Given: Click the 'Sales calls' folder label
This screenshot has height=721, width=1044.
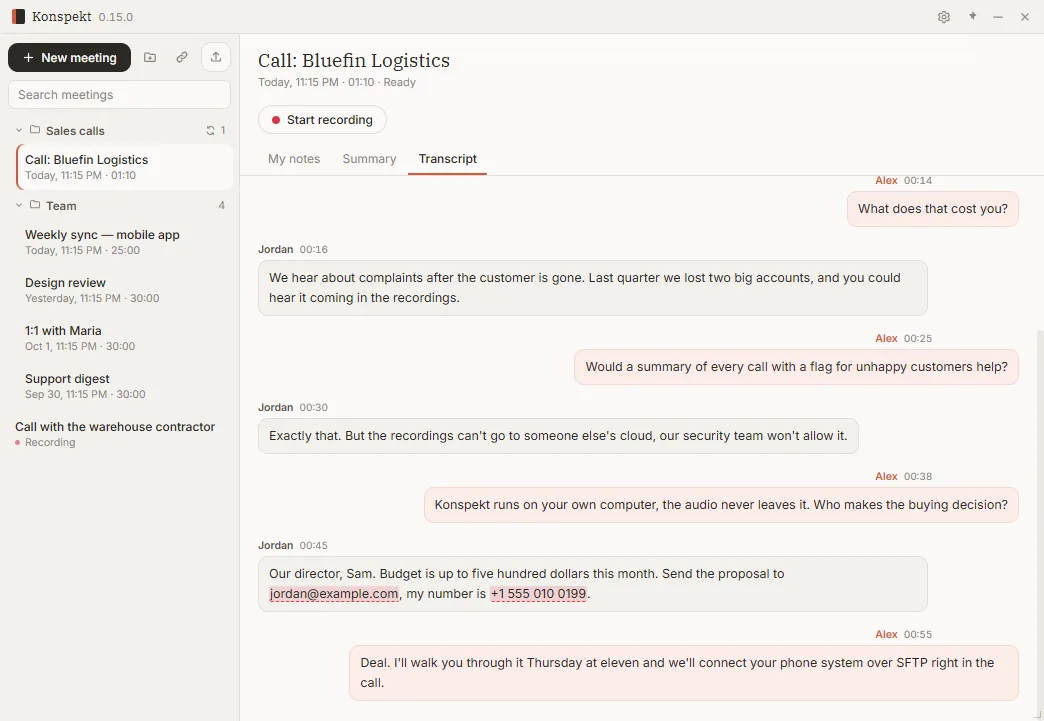Looking at the screenshot, I should click(x=75, y=130).
